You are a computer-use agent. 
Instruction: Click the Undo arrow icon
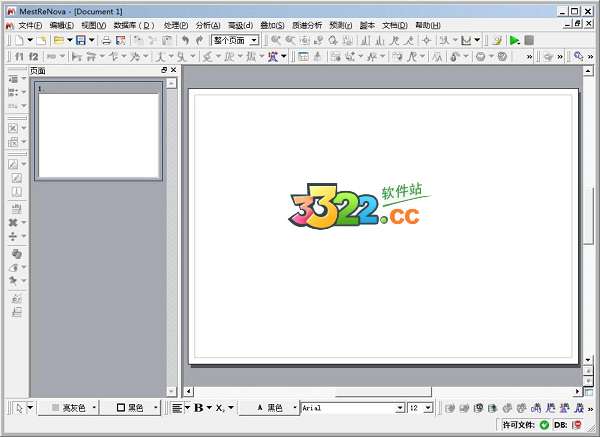click(186, 40)
